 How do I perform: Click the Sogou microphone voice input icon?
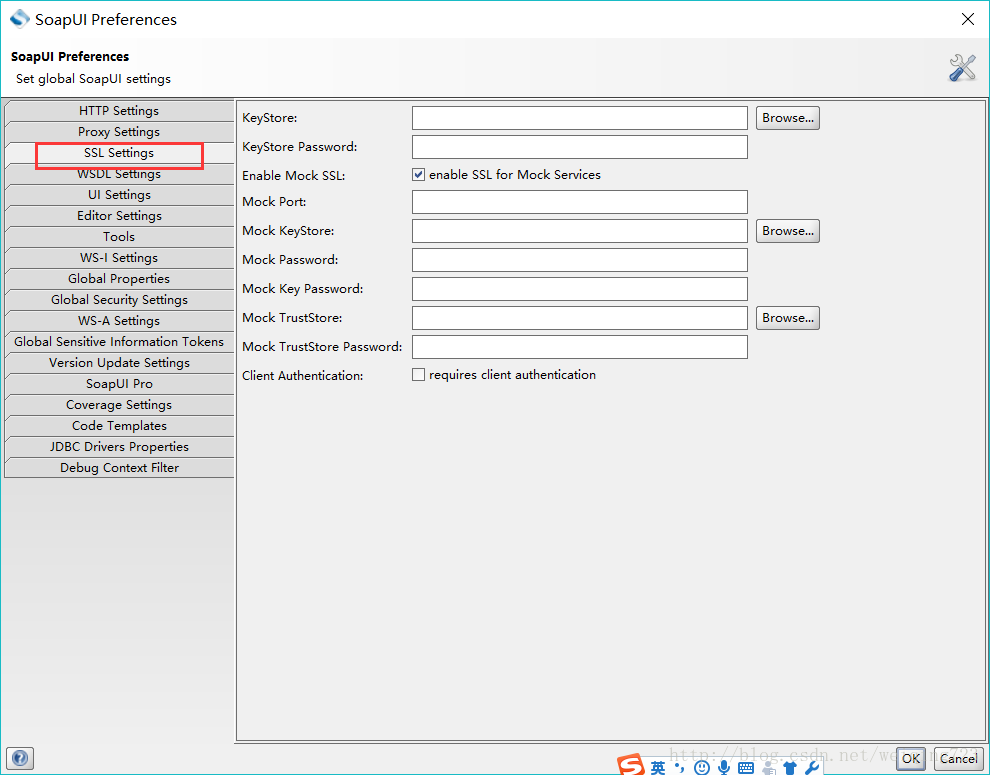pos(724,767)
